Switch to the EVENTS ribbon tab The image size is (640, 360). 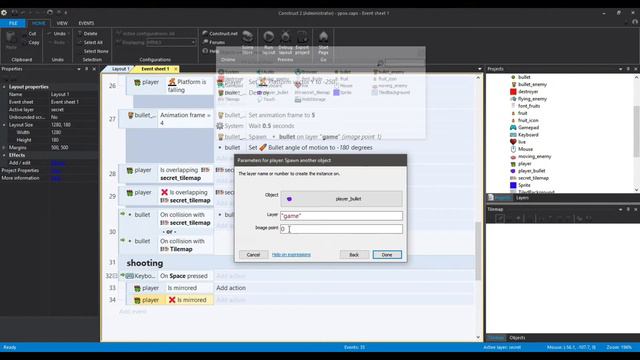(x=86, y=23)
